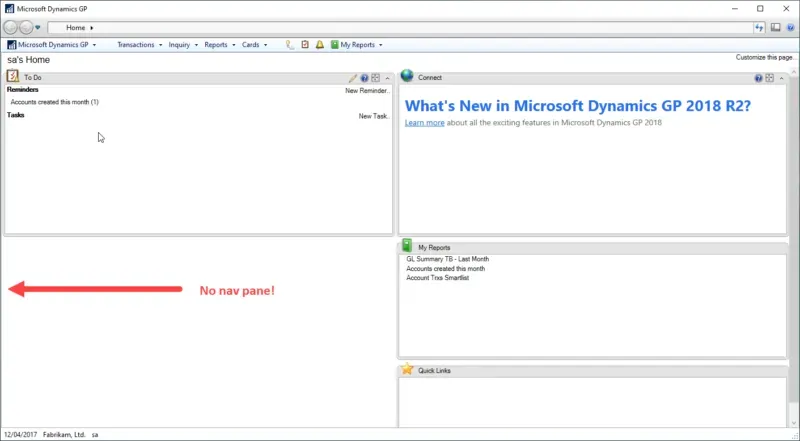Click the task clipboard icon in toolbar

(x=305, y=45)
